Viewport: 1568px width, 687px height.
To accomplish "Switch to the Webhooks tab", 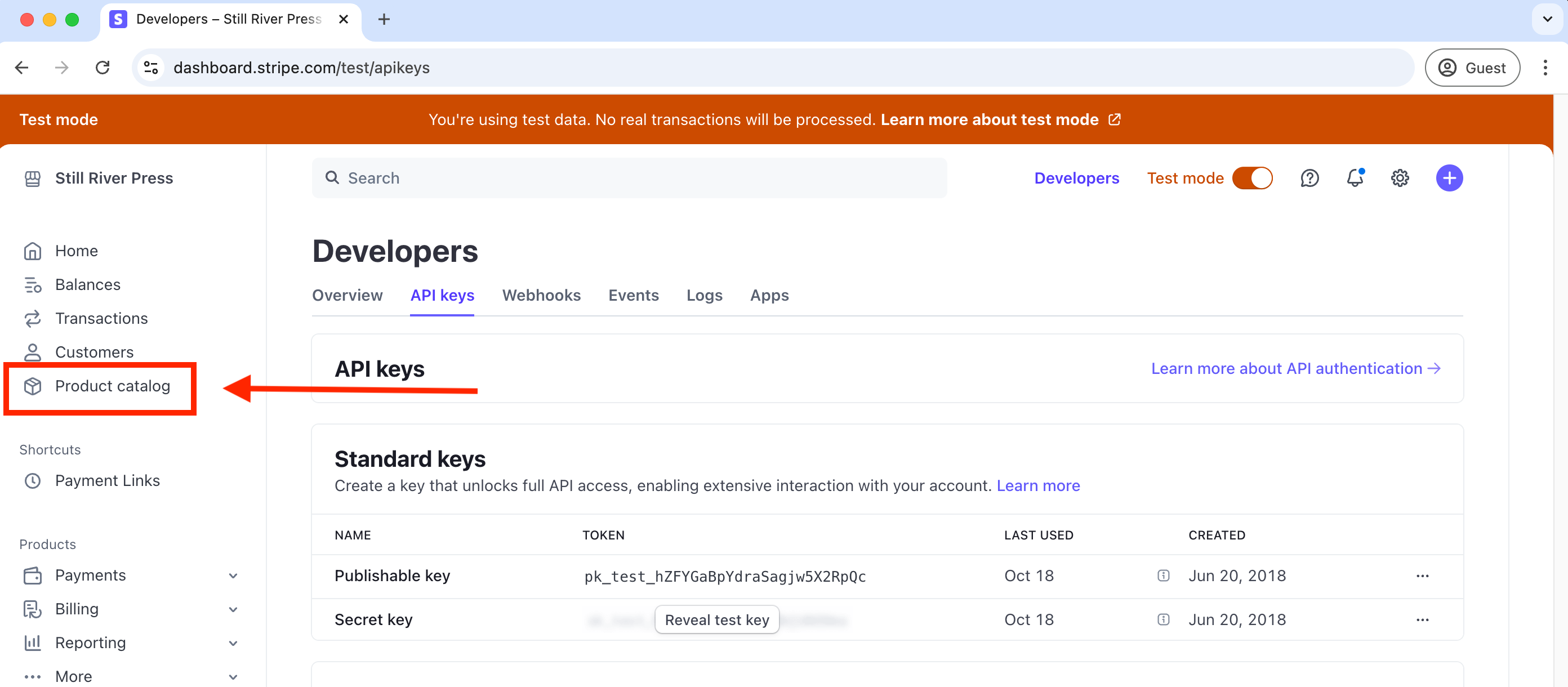I will 541,295.
